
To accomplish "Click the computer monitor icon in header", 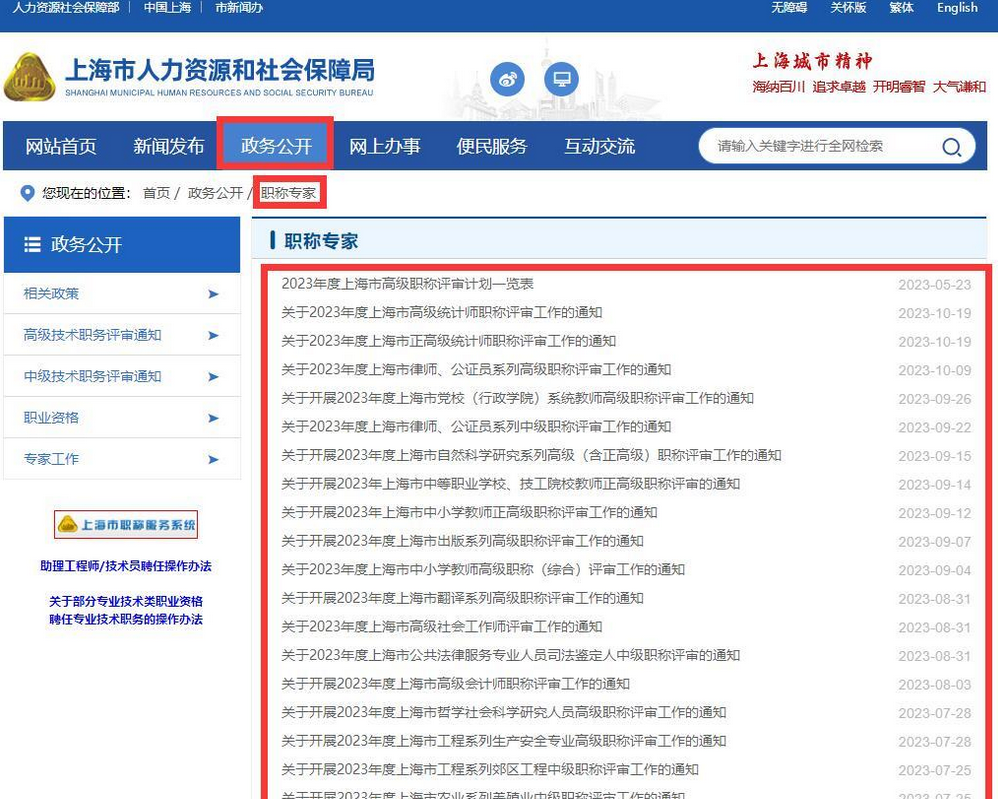I will click(561, 80).
